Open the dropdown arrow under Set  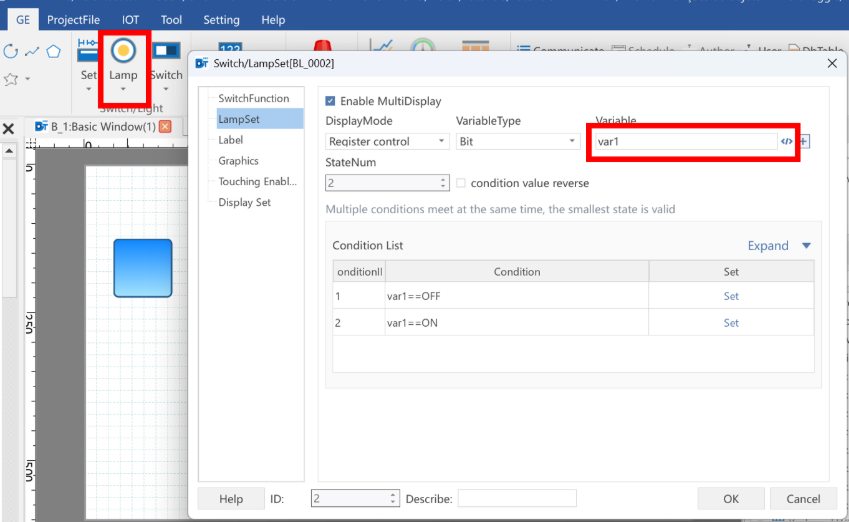(88, 89)
